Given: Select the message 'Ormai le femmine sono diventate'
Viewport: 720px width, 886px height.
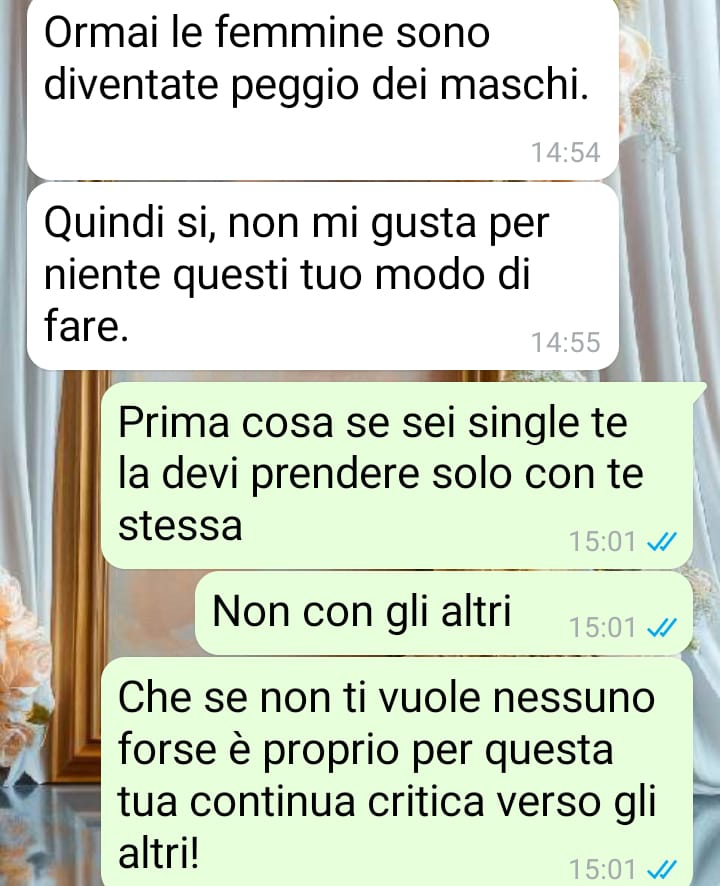Looking at the screenshot, I should pos(323,89).
